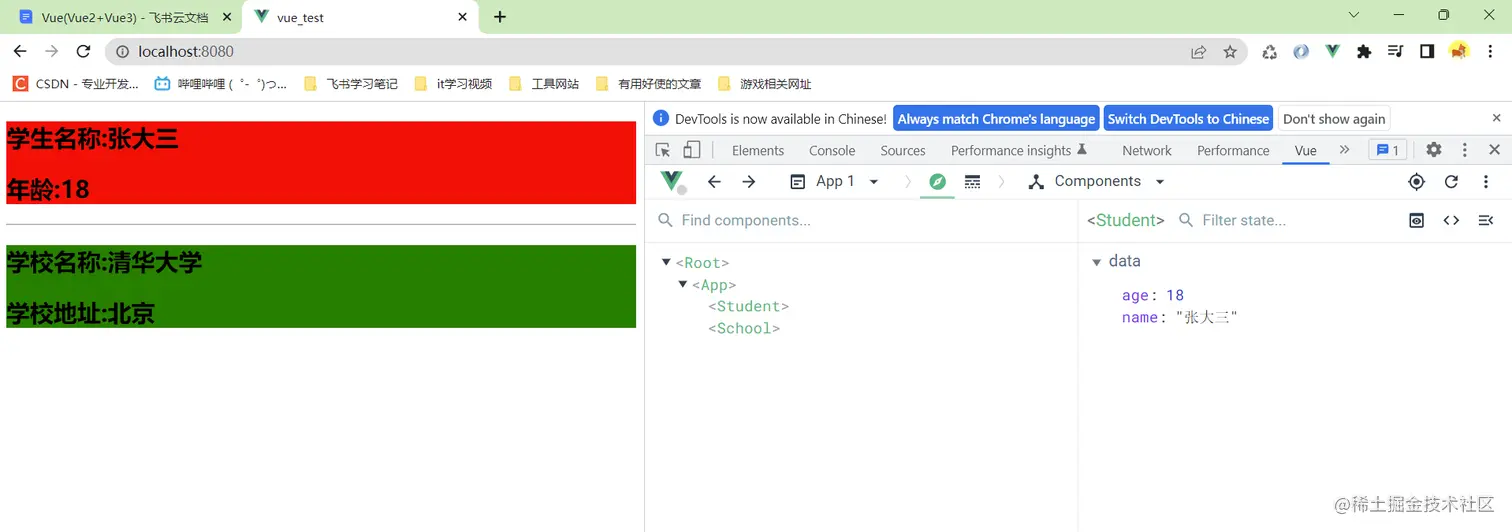Click the share page icon

point(1198,52)
